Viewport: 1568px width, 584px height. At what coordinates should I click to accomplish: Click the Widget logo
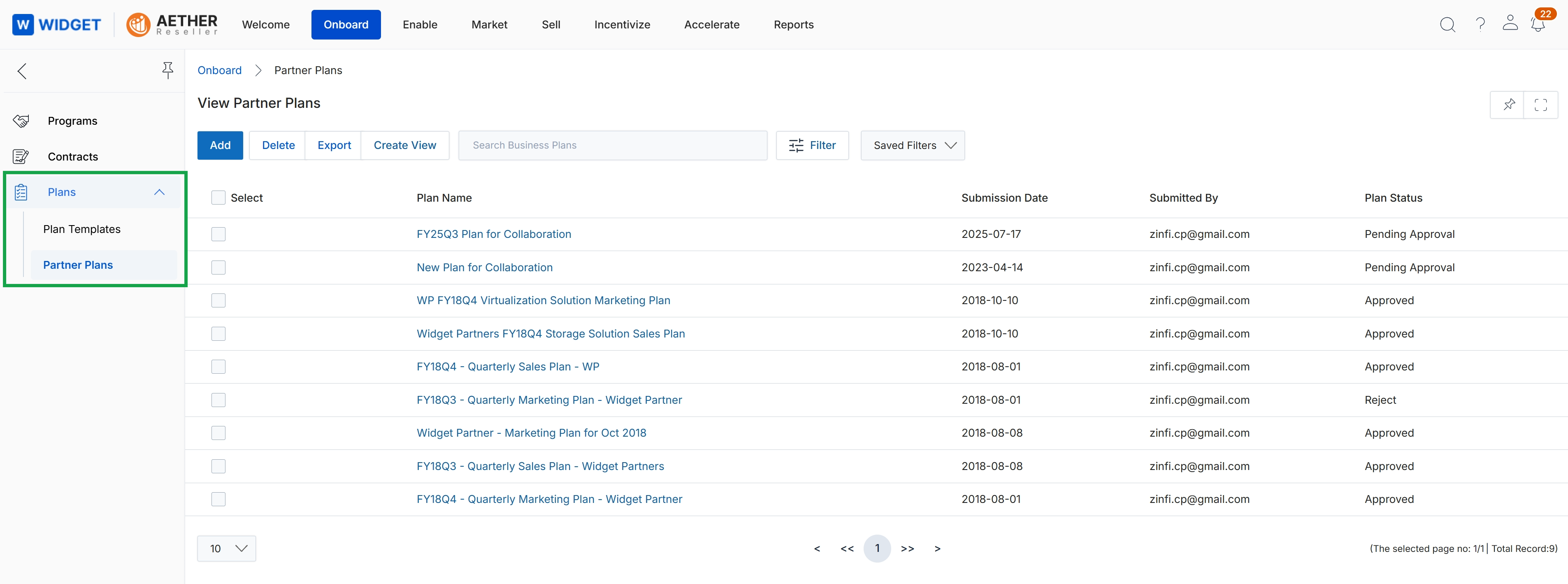click(x=57, y=24)
